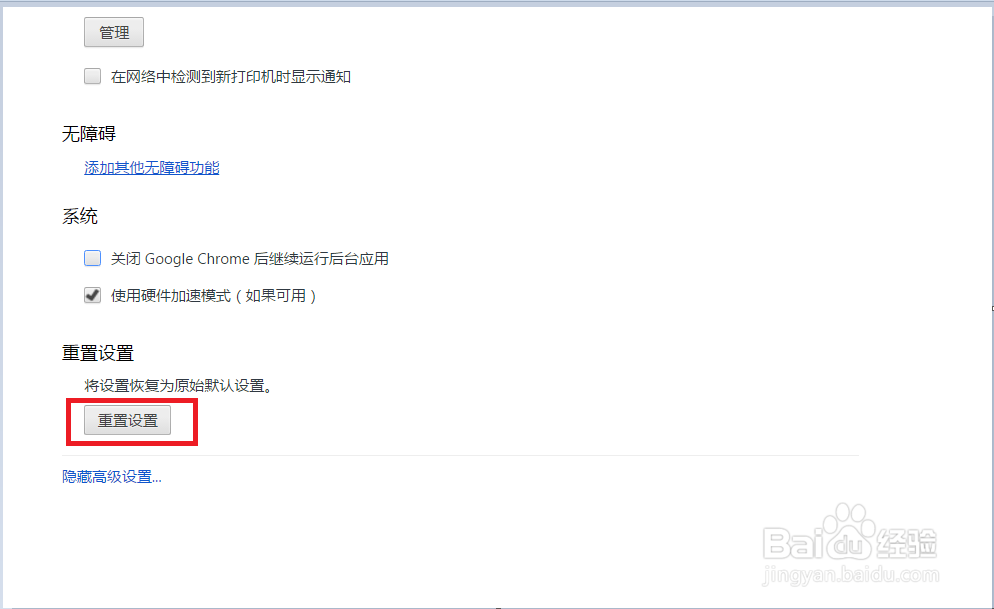Click the jingyan.baidu.com watermark text
Screen dimensions: 994x609
coord(851,575)
